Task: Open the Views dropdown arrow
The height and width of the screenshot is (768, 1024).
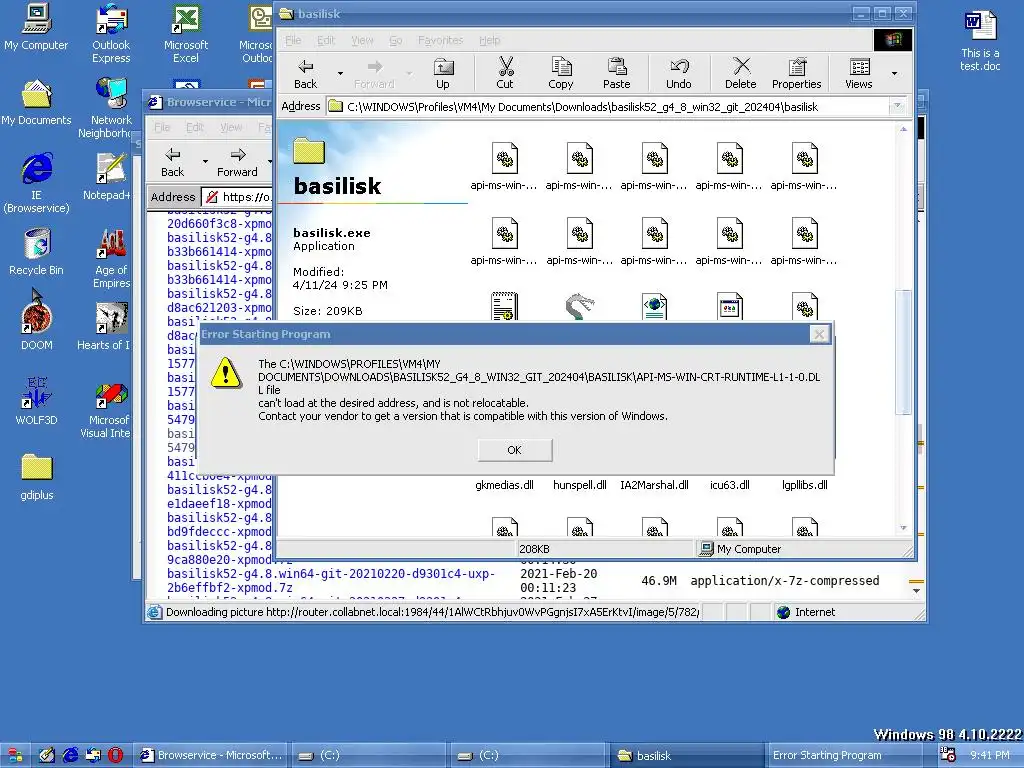Action: 894,74
